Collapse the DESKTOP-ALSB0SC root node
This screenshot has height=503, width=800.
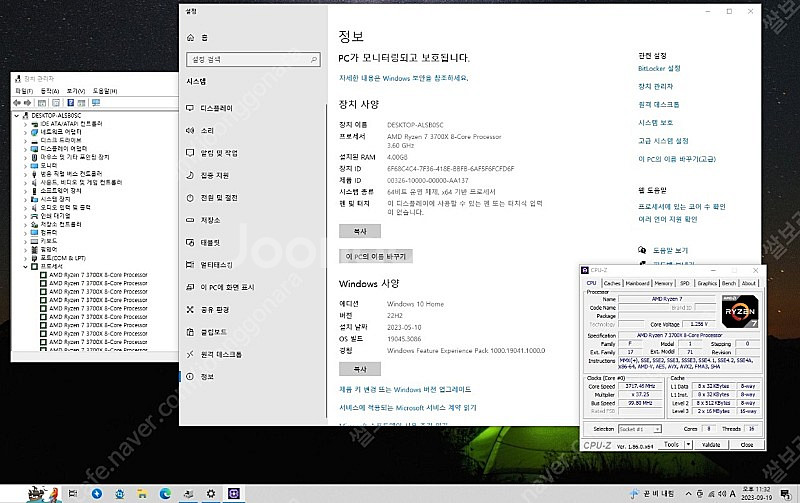[x=17, y=116]
